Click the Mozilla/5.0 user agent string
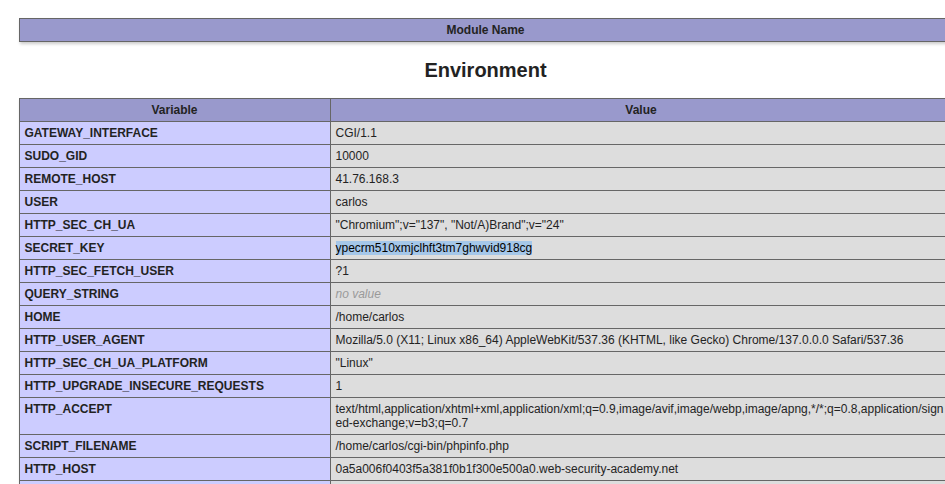The width and height of the screenshot is (945, 484). [618, 340]
